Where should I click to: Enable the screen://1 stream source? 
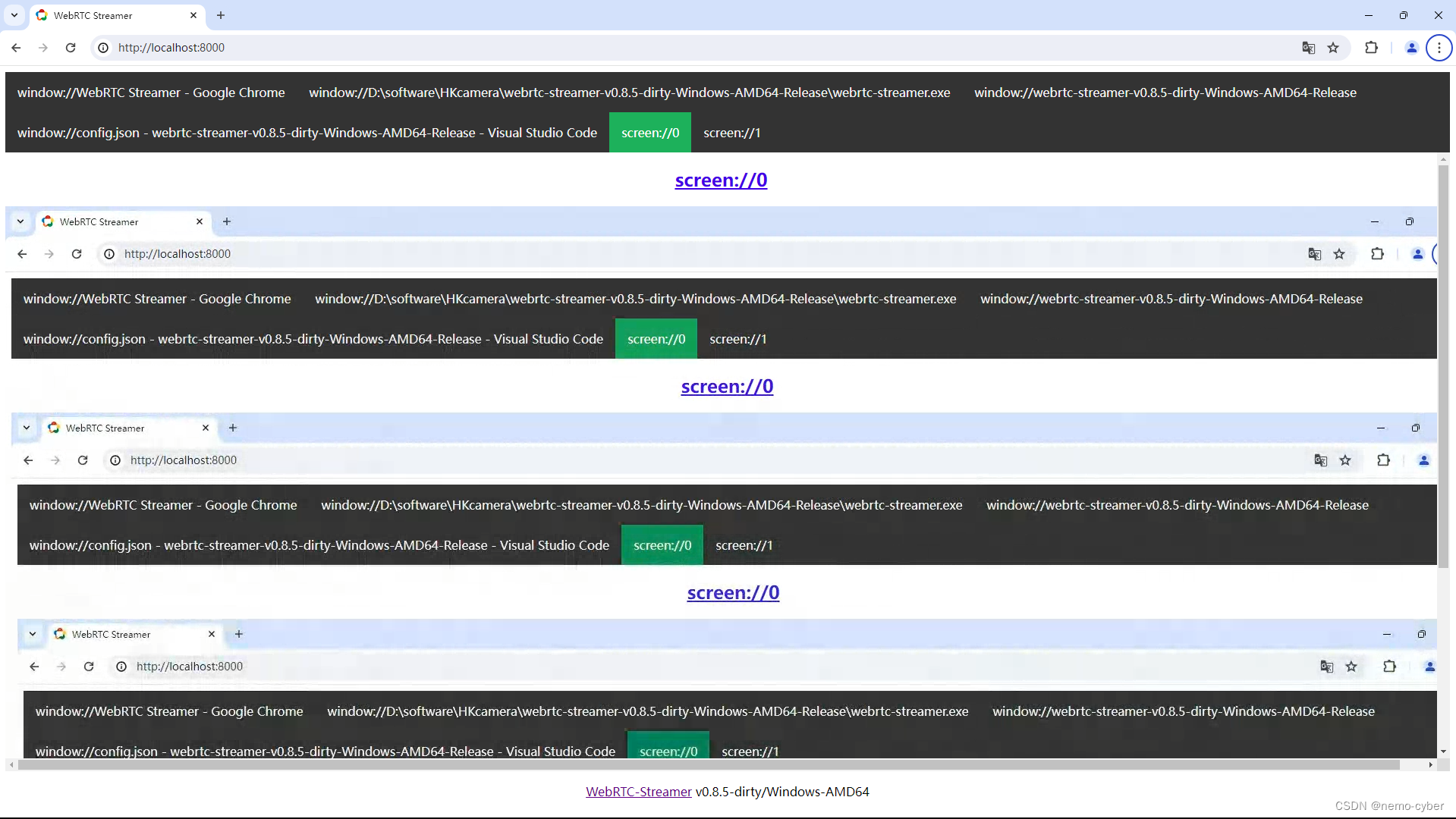tap(732, 132)
